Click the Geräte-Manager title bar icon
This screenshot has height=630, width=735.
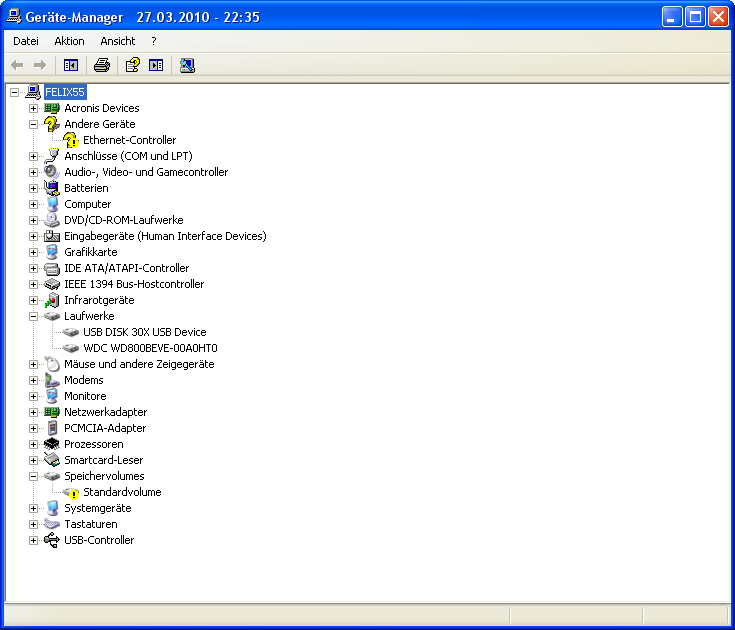click(x=14, y=17)
